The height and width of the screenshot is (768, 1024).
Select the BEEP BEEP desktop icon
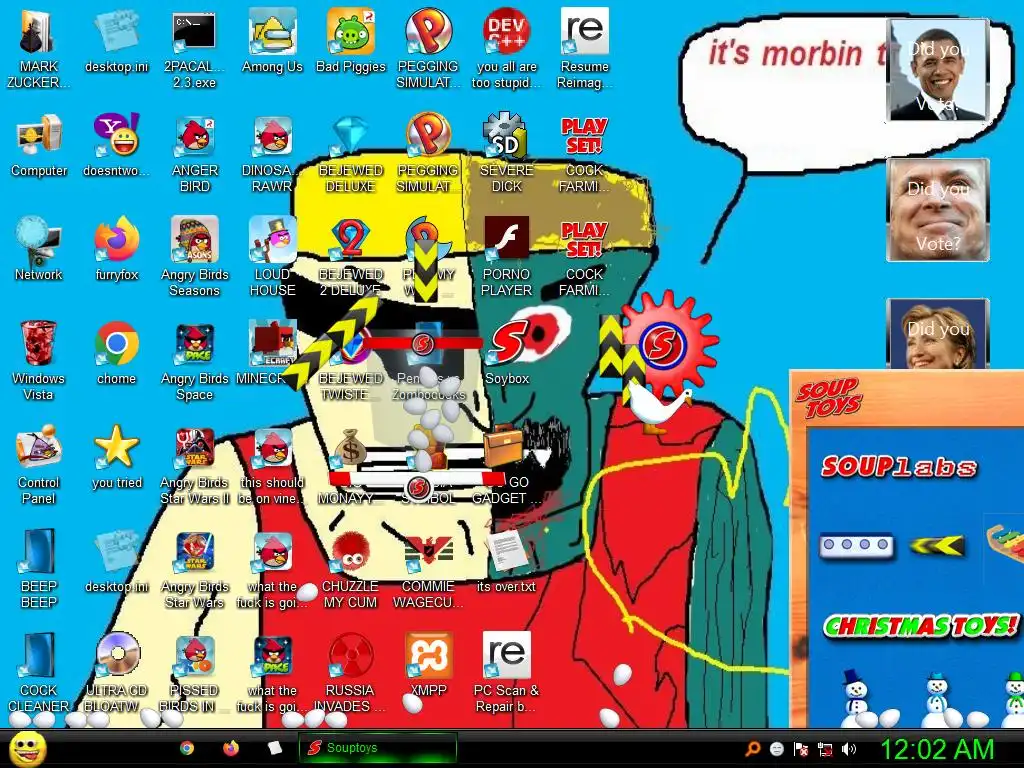coord(39,568)
